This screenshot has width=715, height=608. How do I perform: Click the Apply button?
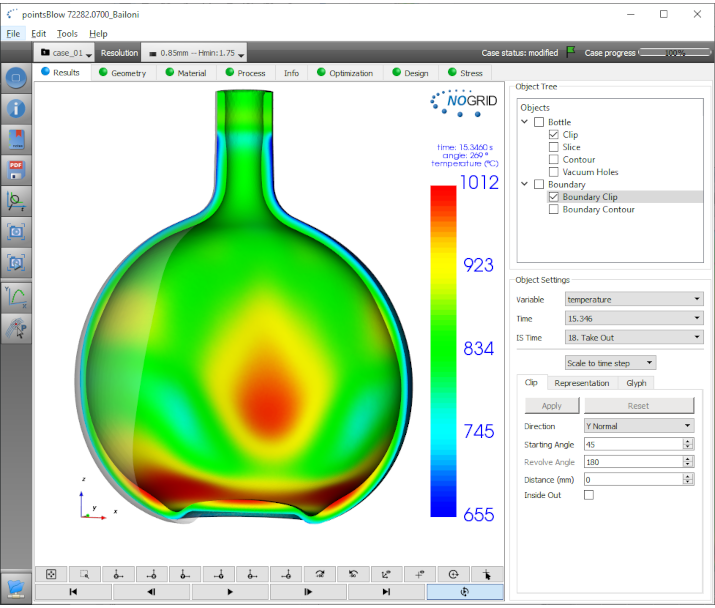pos(552,405)
